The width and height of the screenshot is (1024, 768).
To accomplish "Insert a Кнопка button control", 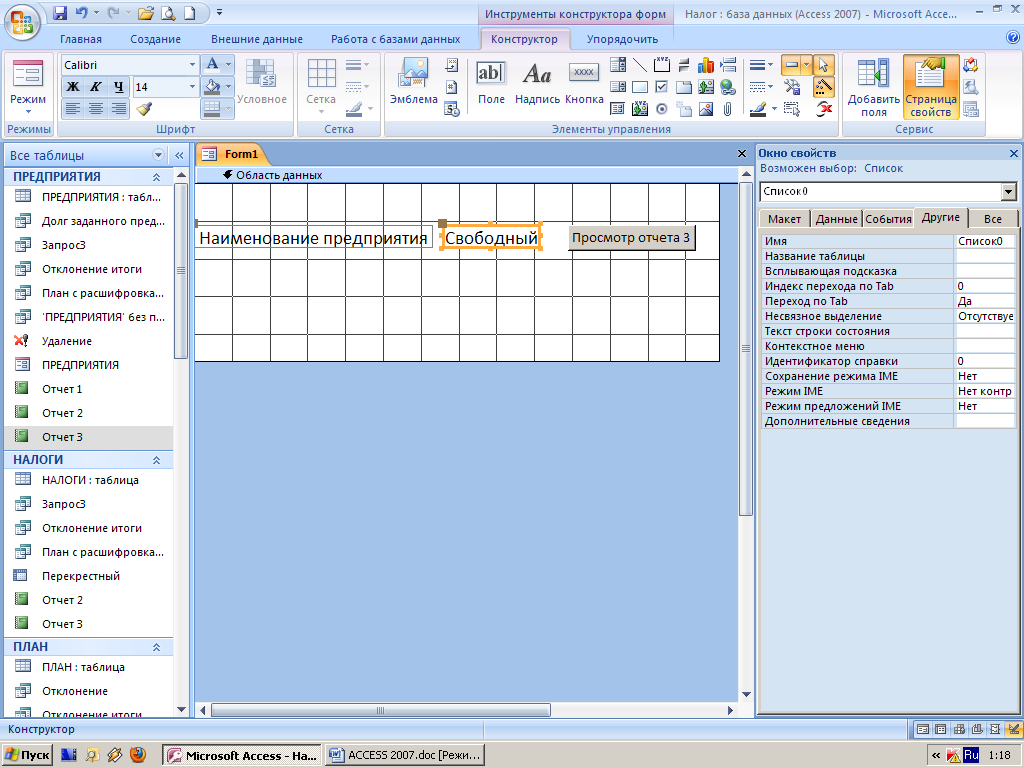I will pos(584,82).
